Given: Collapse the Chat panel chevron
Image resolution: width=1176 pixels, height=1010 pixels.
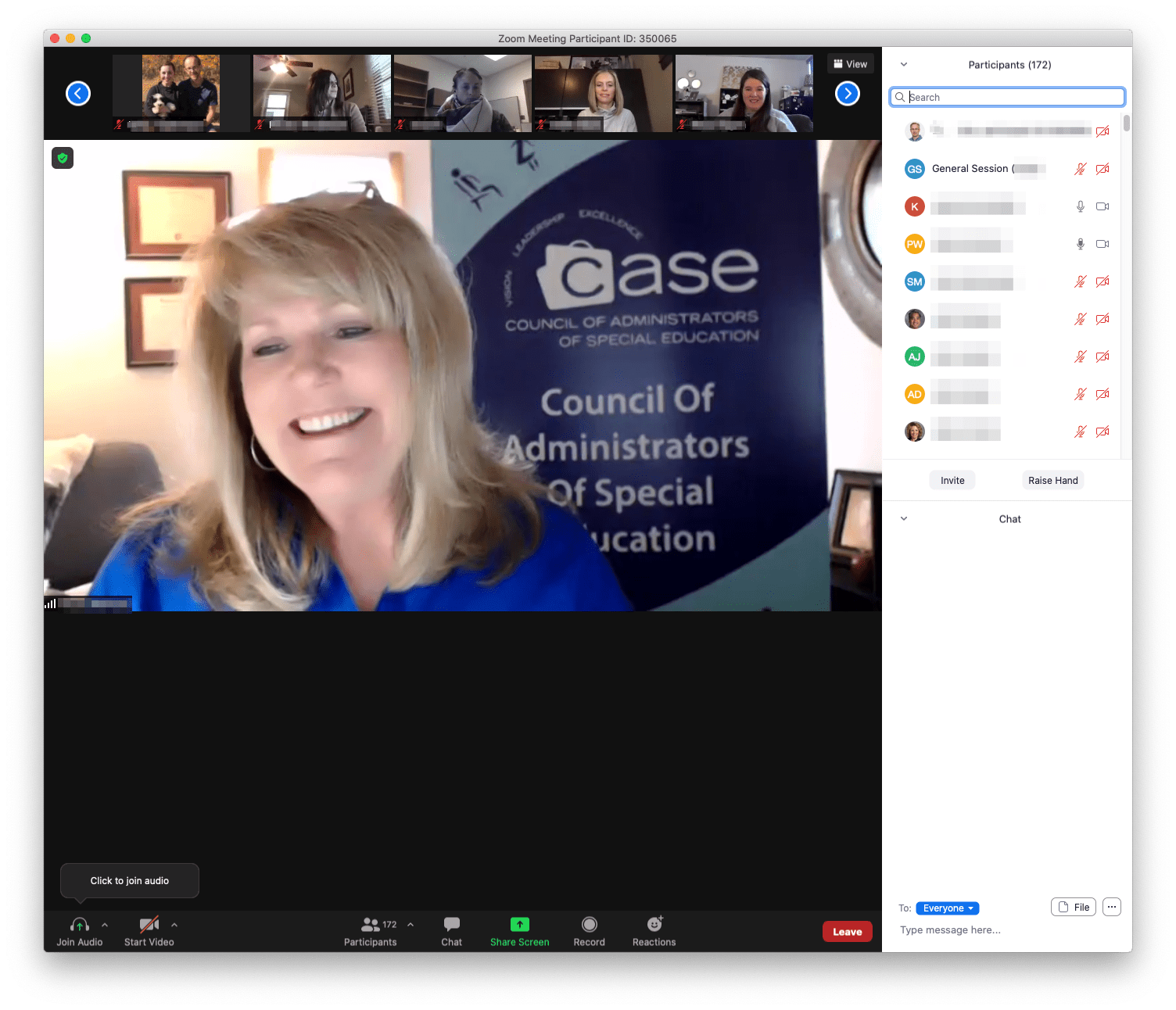Looking at the screenshot, I should tap(904, 519).
